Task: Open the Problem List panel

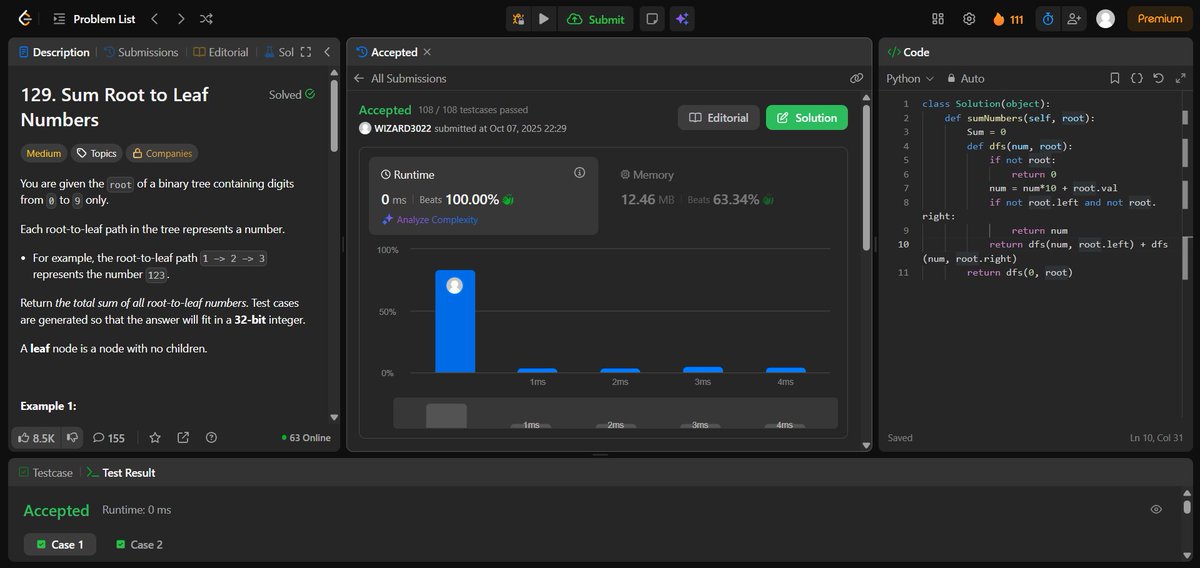Action: click(x=94, y=18)
